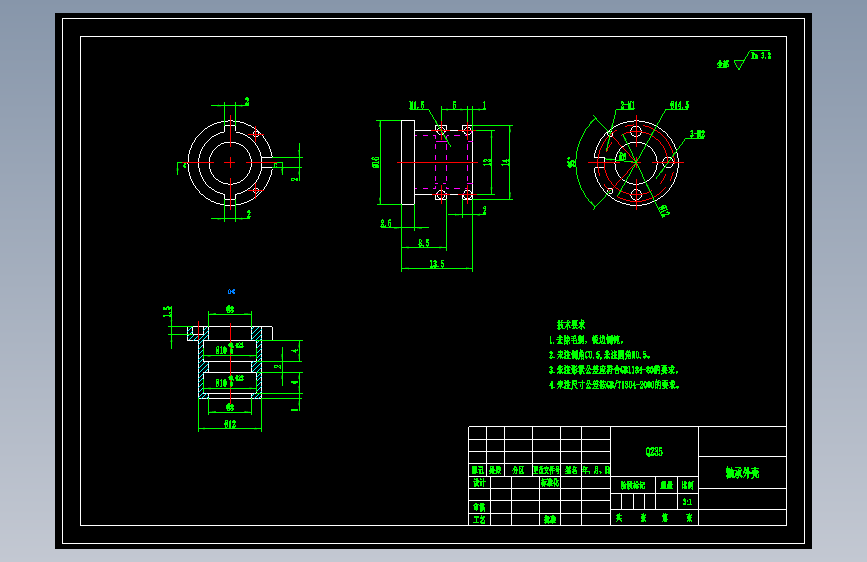The image size is (867, 562).
Task: Click the 45° angular dimension
Action: pyautogui.click(x=571, y=162)
